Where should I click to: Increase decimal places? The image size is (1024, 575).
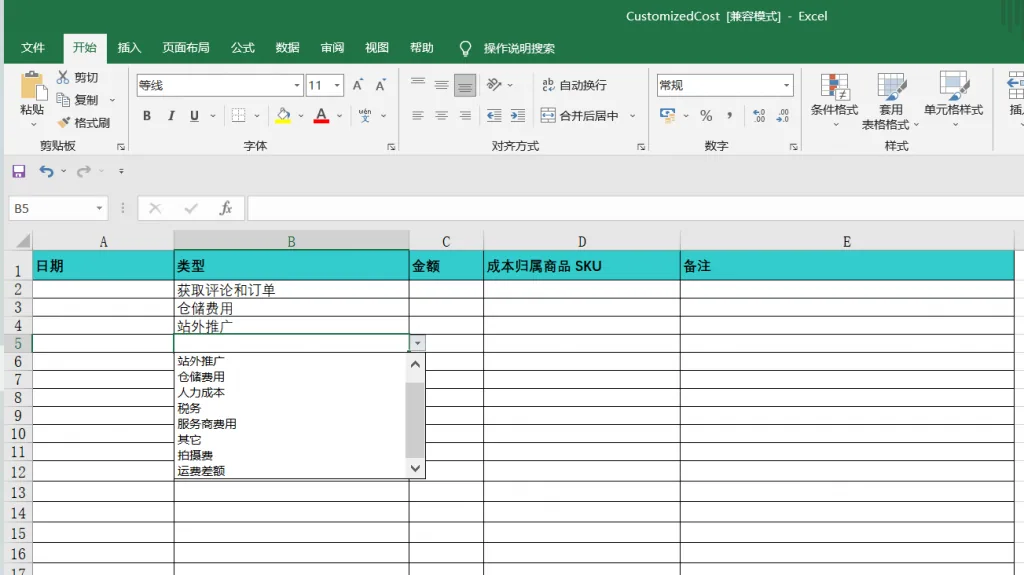759,116
